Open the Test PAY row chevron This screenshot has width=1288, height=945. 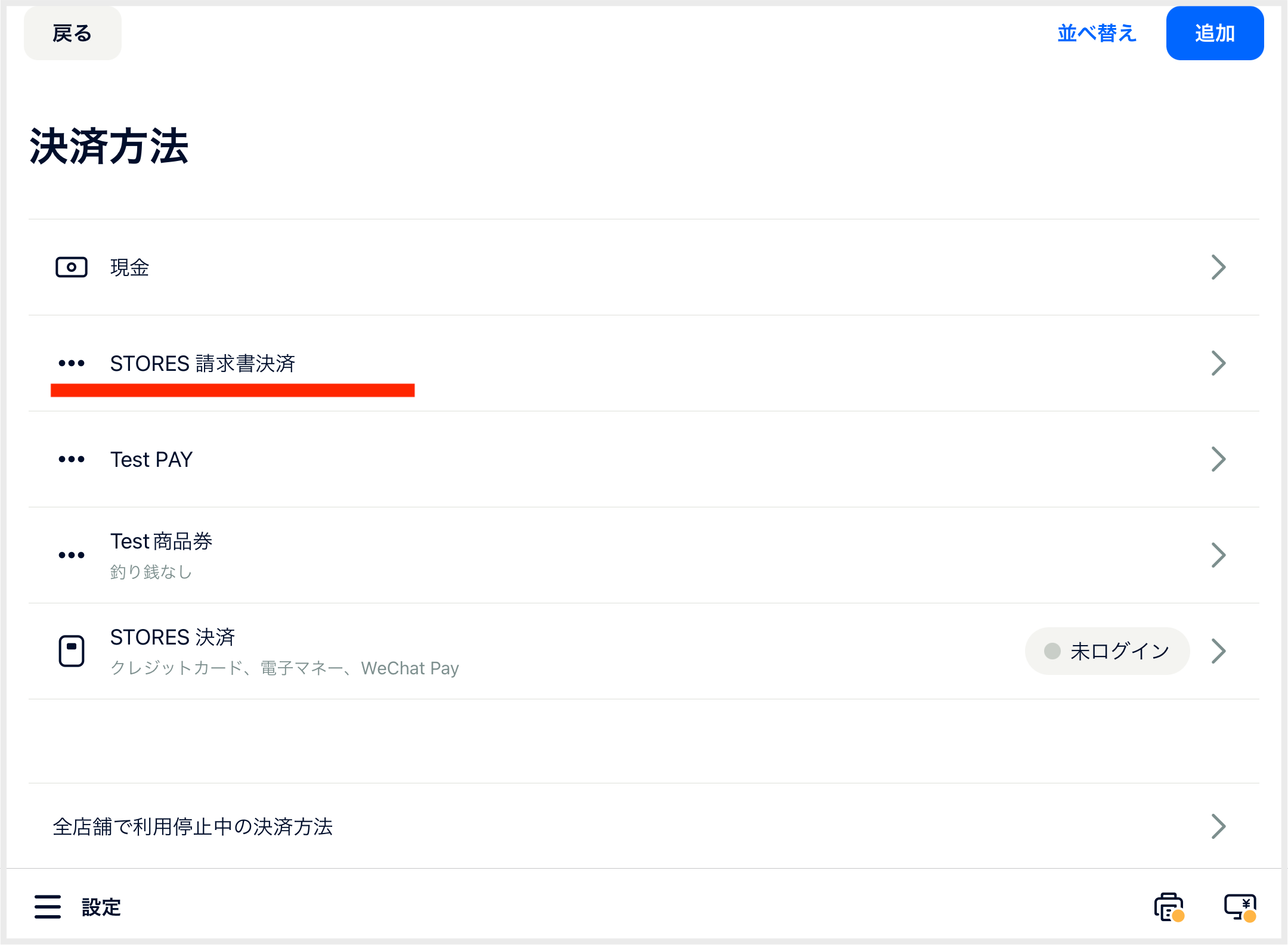click(x=1218, y=459)
